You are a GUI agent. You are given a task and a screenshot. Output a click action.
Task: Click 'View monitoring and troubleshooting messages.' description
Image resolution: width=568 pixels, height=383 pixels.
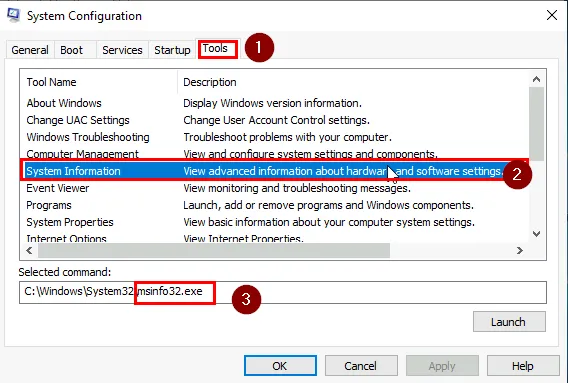pyautogui.click(x=297, y=188)
